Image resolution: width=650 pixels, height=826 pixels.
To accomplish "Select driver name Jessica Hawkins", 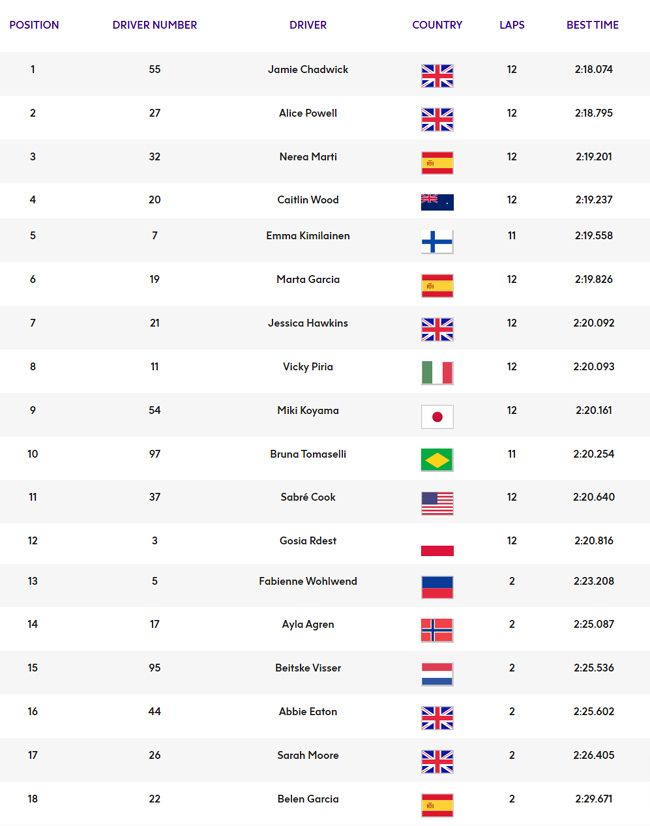I will [x=308, y=323].
